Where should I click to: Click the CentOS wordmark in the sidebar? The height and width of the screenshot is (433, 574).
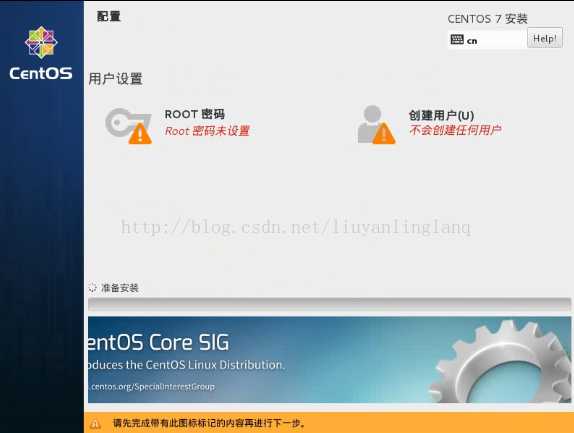tap(41, 73)
